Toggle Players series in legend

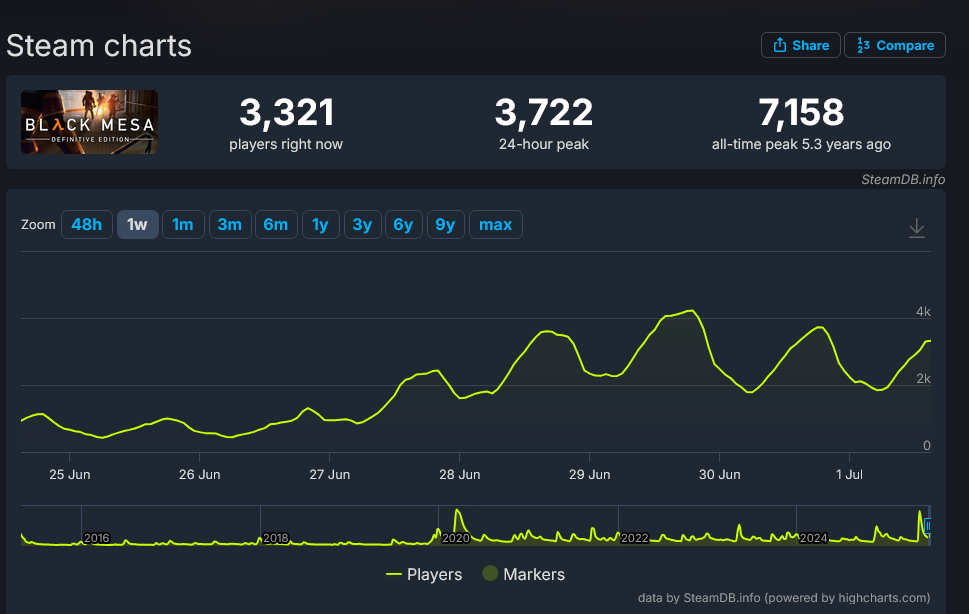[424, 574]
